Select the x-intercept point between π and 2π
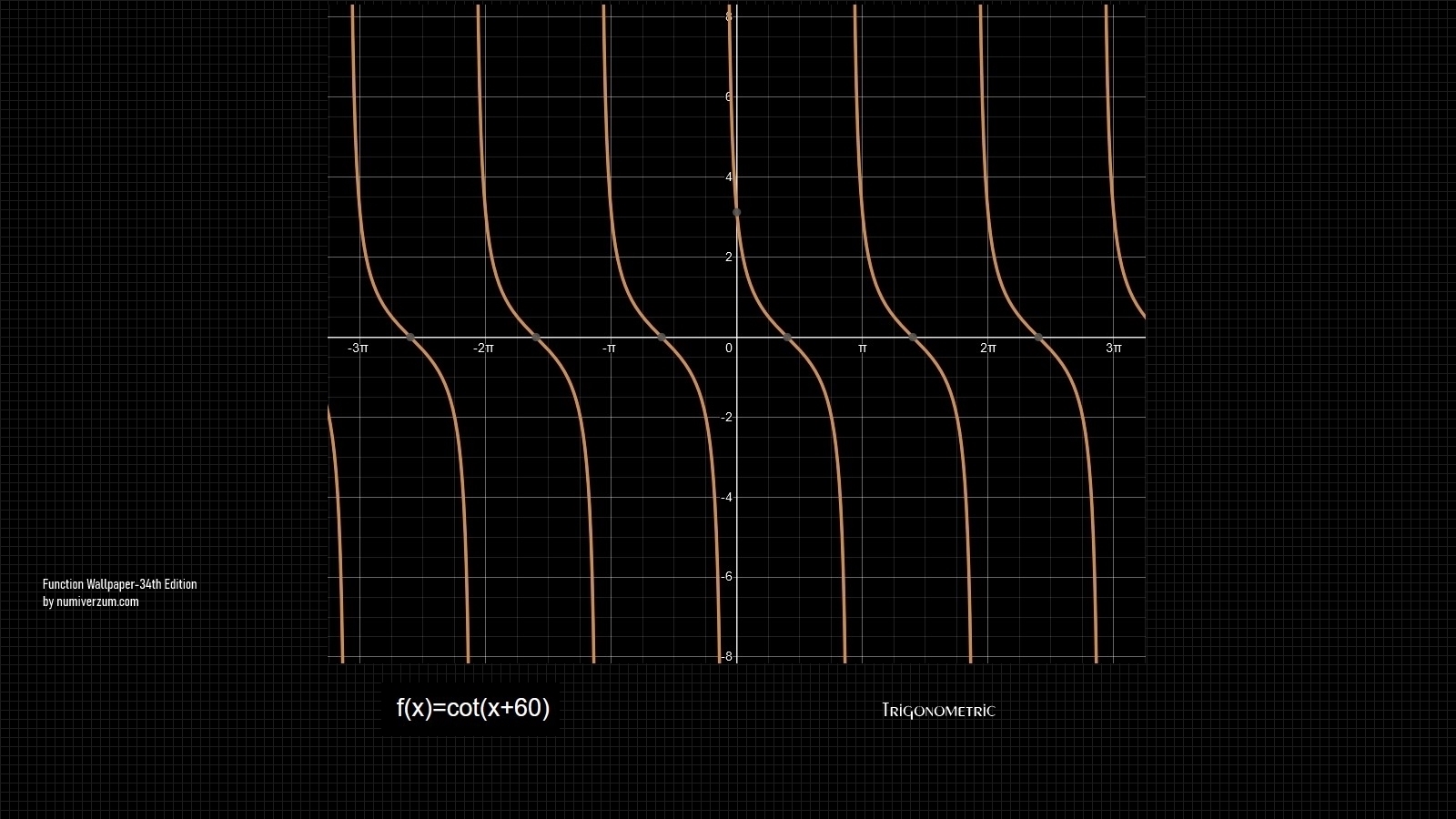The width and height of the screenshot is (1456, 819). (913, 338)
